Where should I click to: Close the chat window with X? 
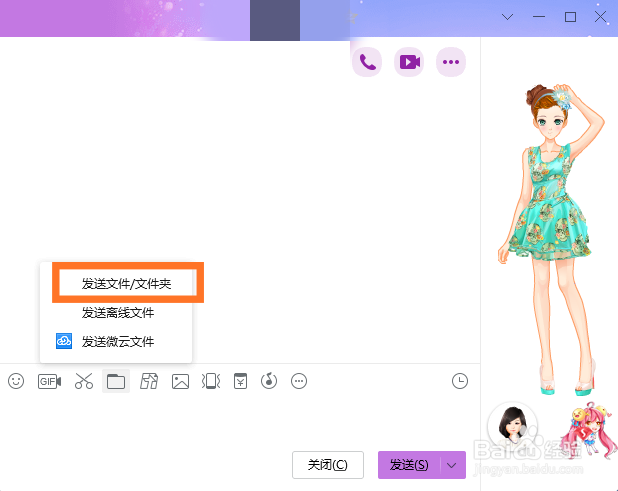601,17
